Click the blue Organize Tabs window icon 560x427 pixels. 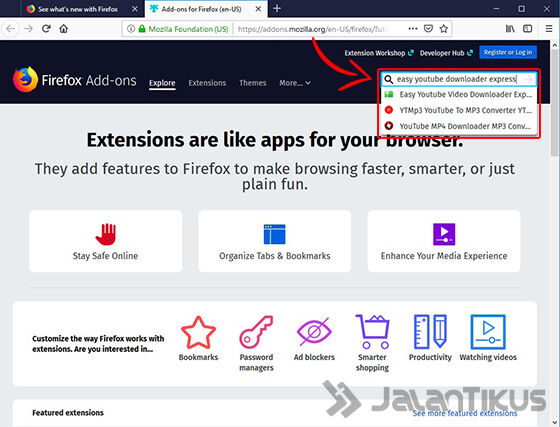pos(274,234)
